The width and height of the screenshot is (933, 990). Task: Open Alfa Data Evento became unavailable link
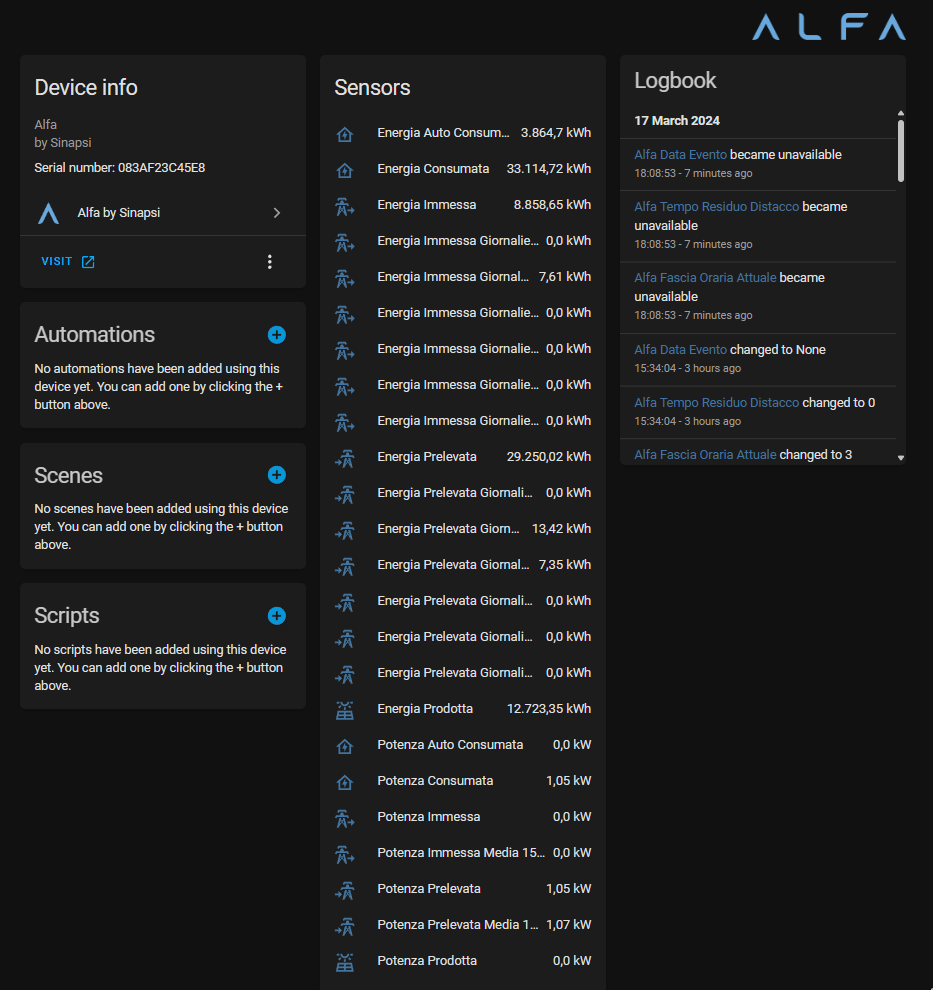[680, 155]
